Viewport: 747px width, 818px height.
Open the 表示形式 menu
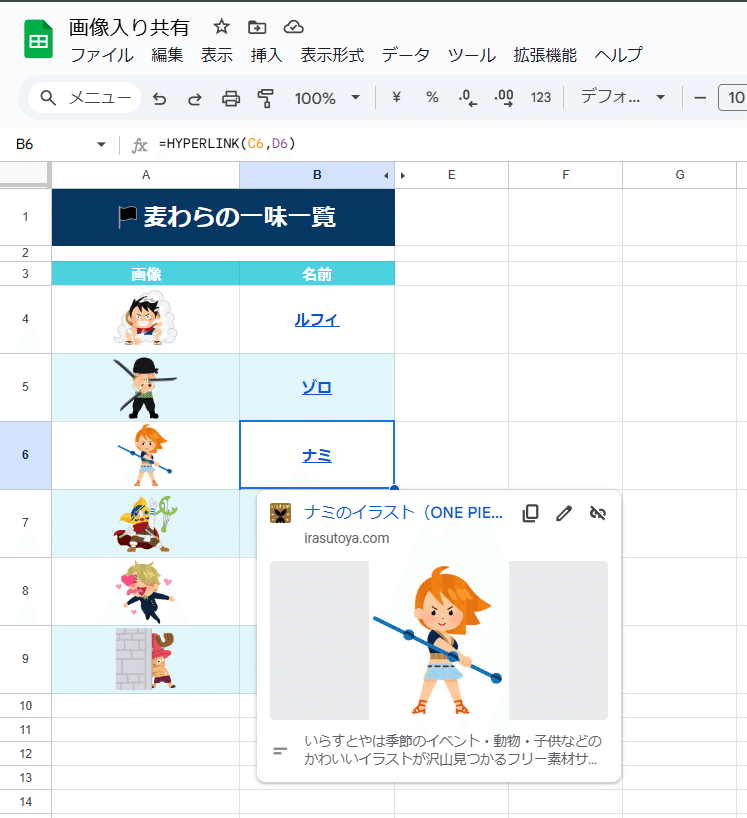click(332, 55)
